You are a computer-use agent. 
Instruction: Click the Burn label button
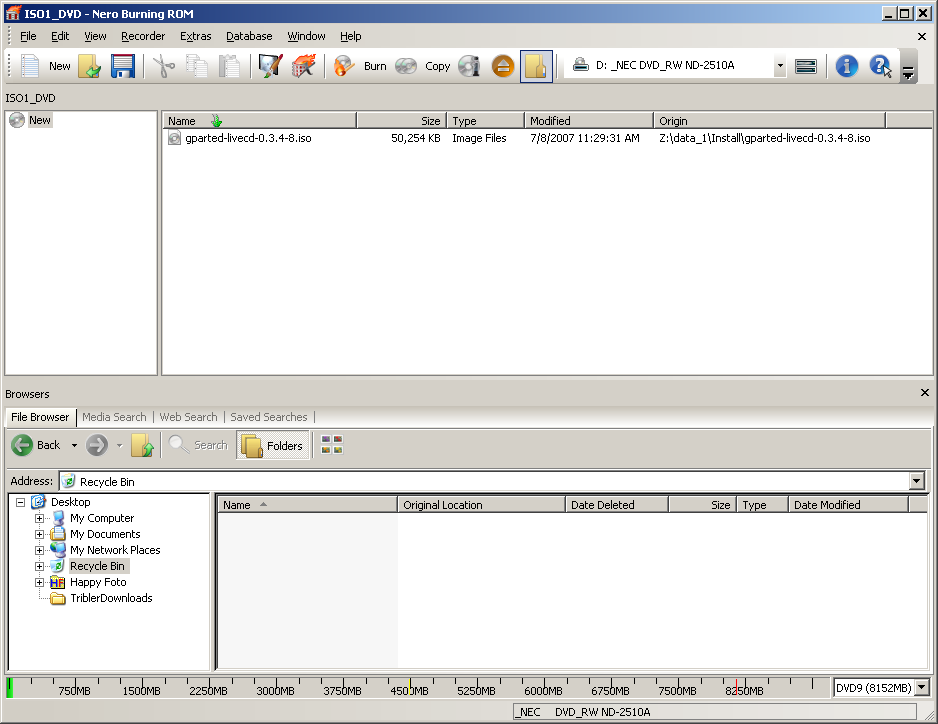pyautogui.click(x=375, y=66)
